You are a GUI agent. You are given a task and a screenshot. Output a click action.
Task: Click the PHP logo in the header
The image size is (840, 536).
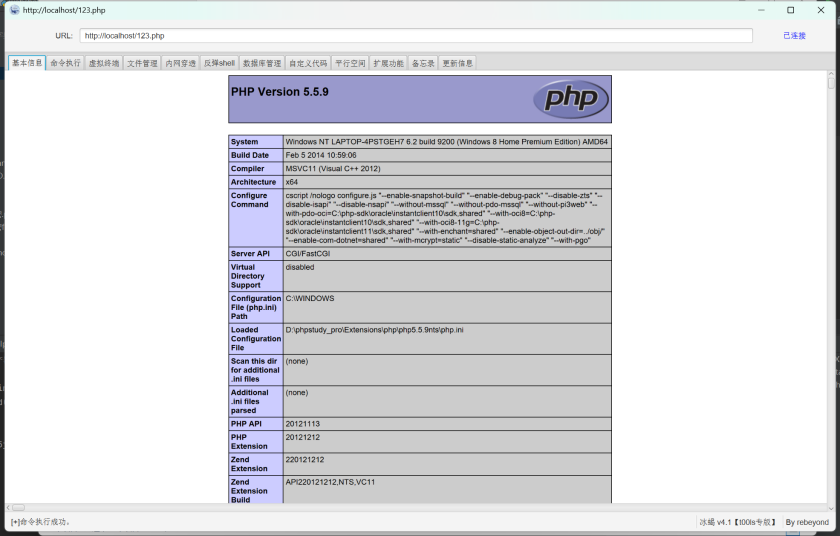point(571,99)
